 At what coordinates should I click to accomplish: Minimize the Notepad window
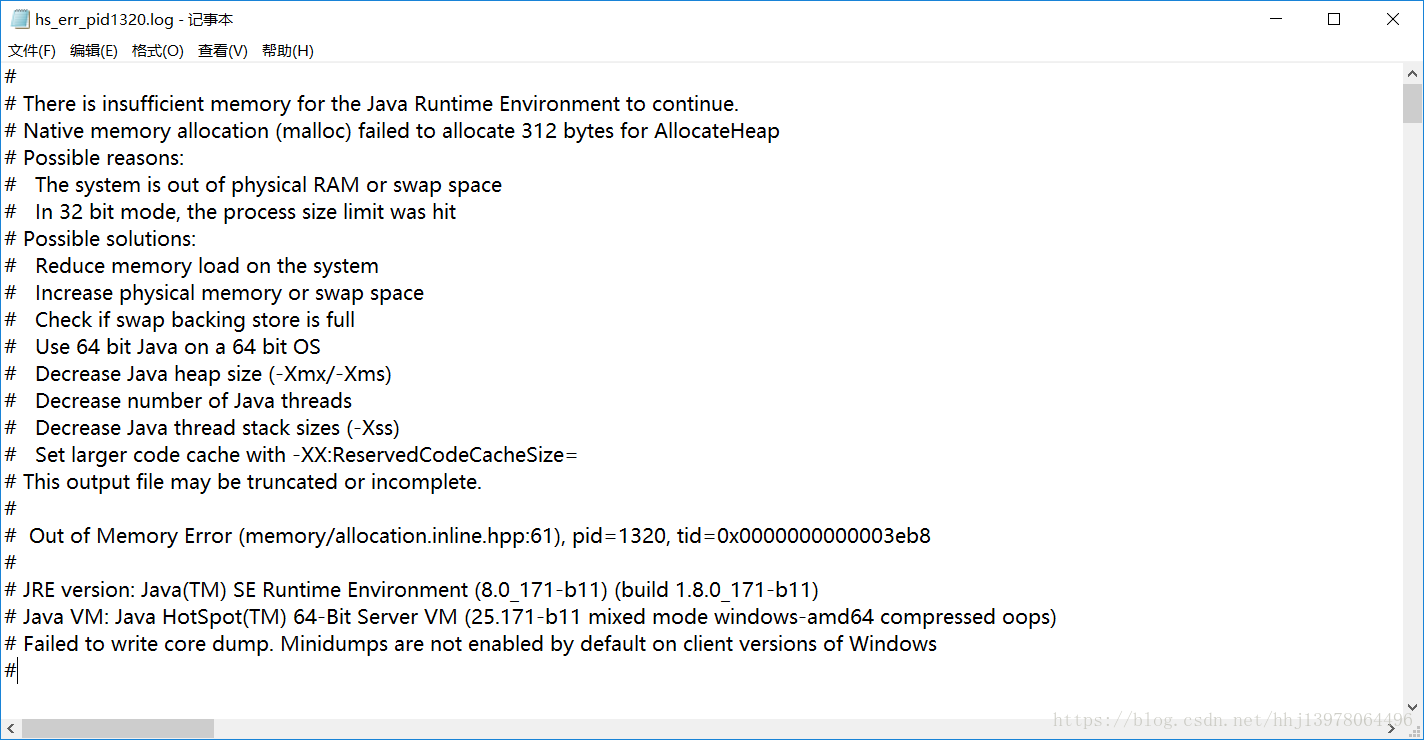[x=1274, y=18]
